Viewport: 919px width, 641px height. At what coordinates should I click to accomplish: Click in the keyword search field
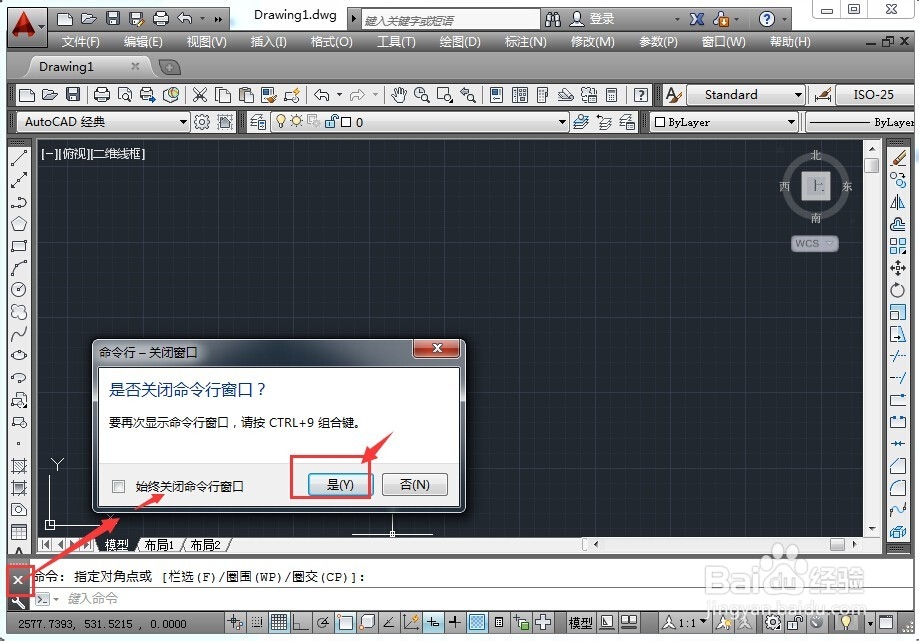pos(450,20)
